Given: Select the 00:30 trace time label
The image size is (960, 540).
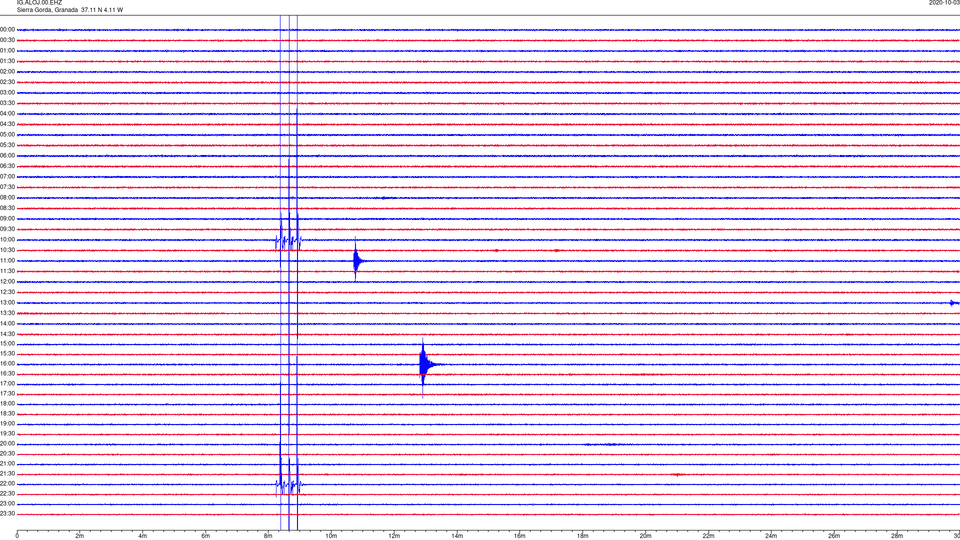Looking at the screenshot, I should click(7, 40).
